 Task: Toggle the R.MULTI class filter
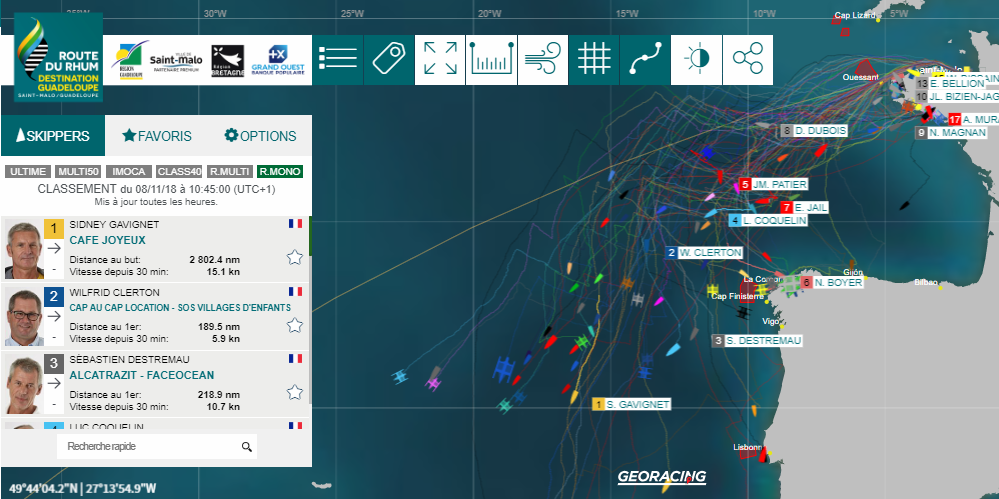coord(230,171)
